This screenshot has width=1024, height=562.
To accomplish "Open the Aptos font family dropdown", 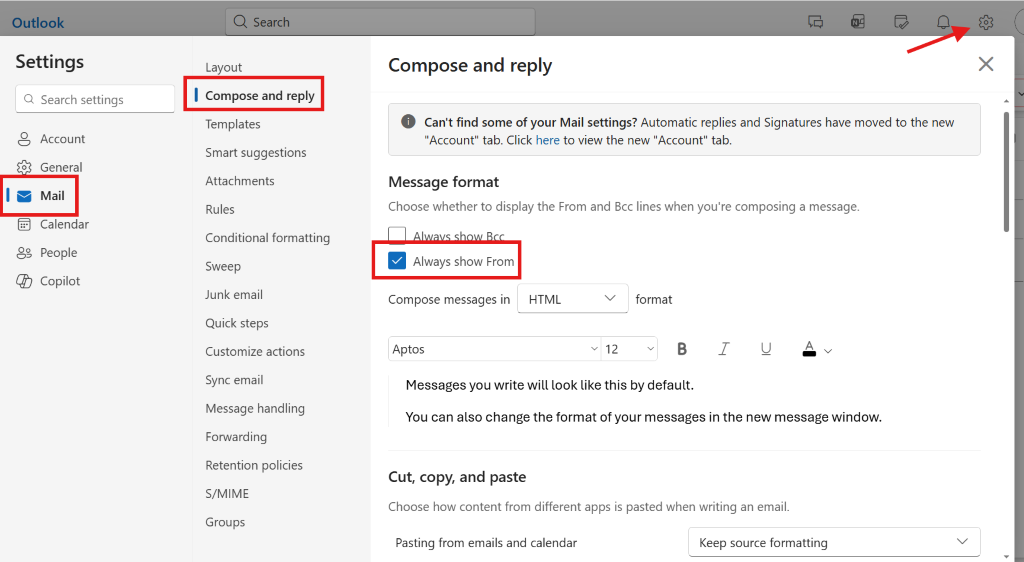I will [x=494, y=349].
